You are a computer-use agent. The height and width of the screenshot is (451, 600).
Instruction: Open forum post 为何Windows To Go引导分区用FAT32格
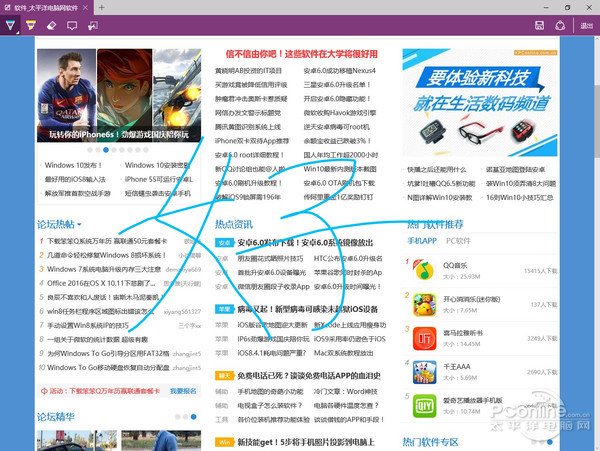point(108,353)
